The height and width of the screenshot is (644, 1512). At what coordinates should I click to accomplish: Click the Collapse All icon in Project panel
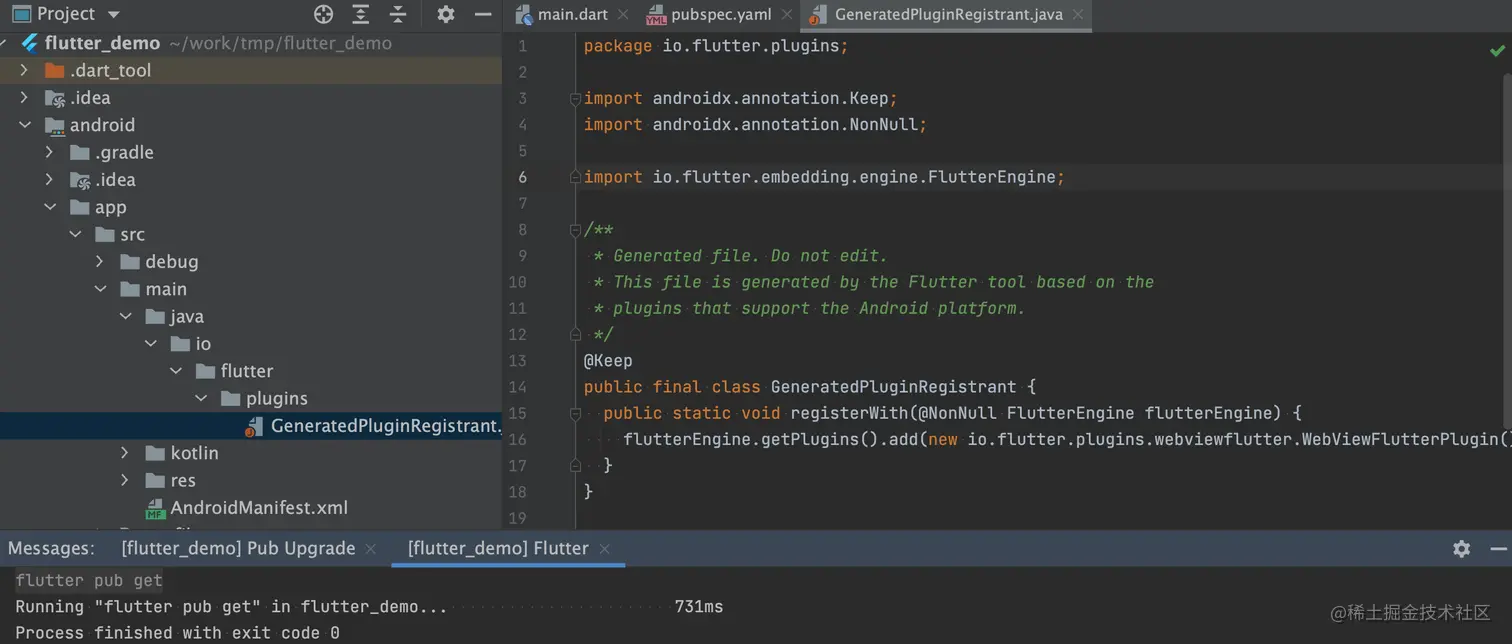click(x=398, y=14)
